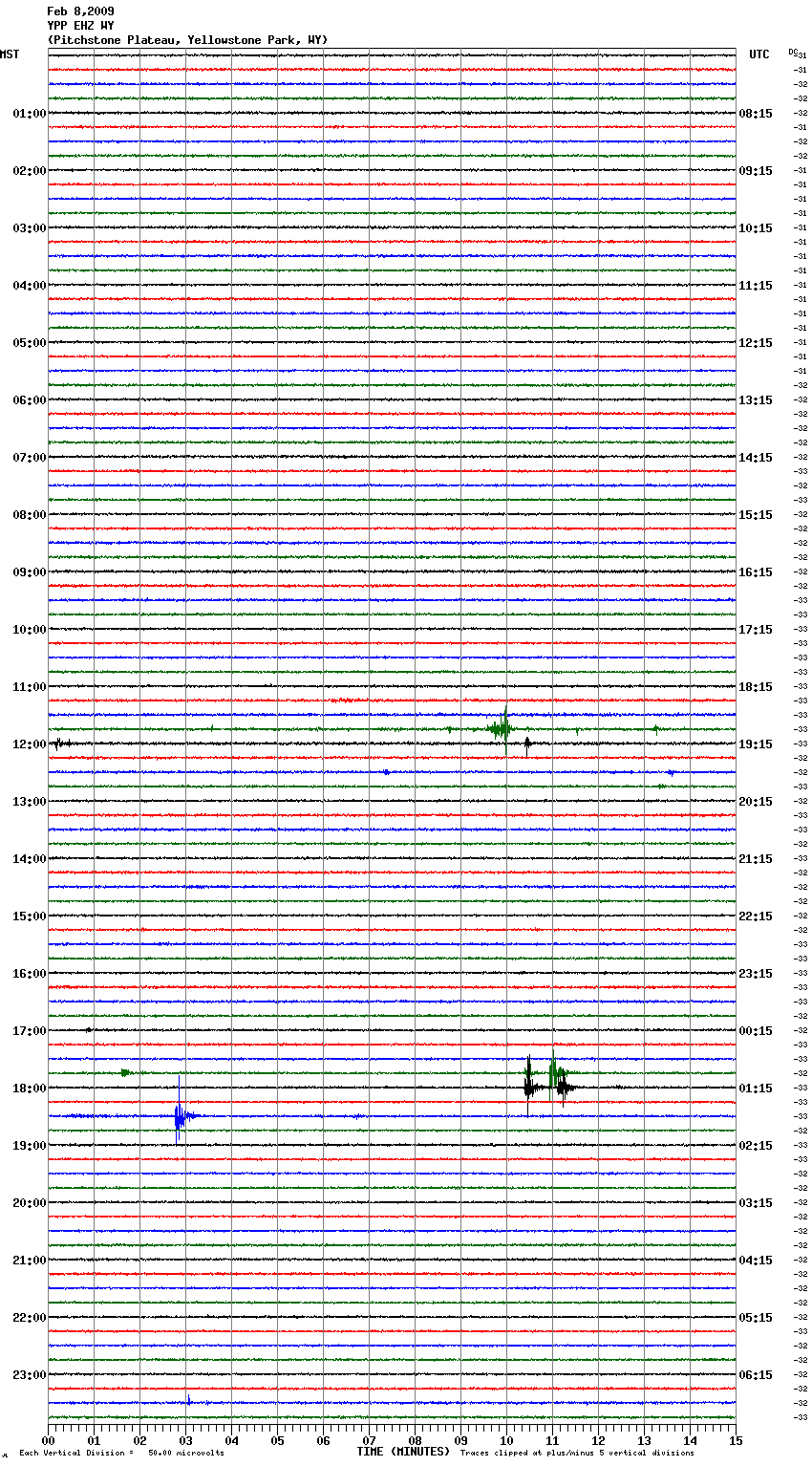Click the 21:15 UTC time label
This screenshot has width=812, height=1466.
click(x=756, y=859)
